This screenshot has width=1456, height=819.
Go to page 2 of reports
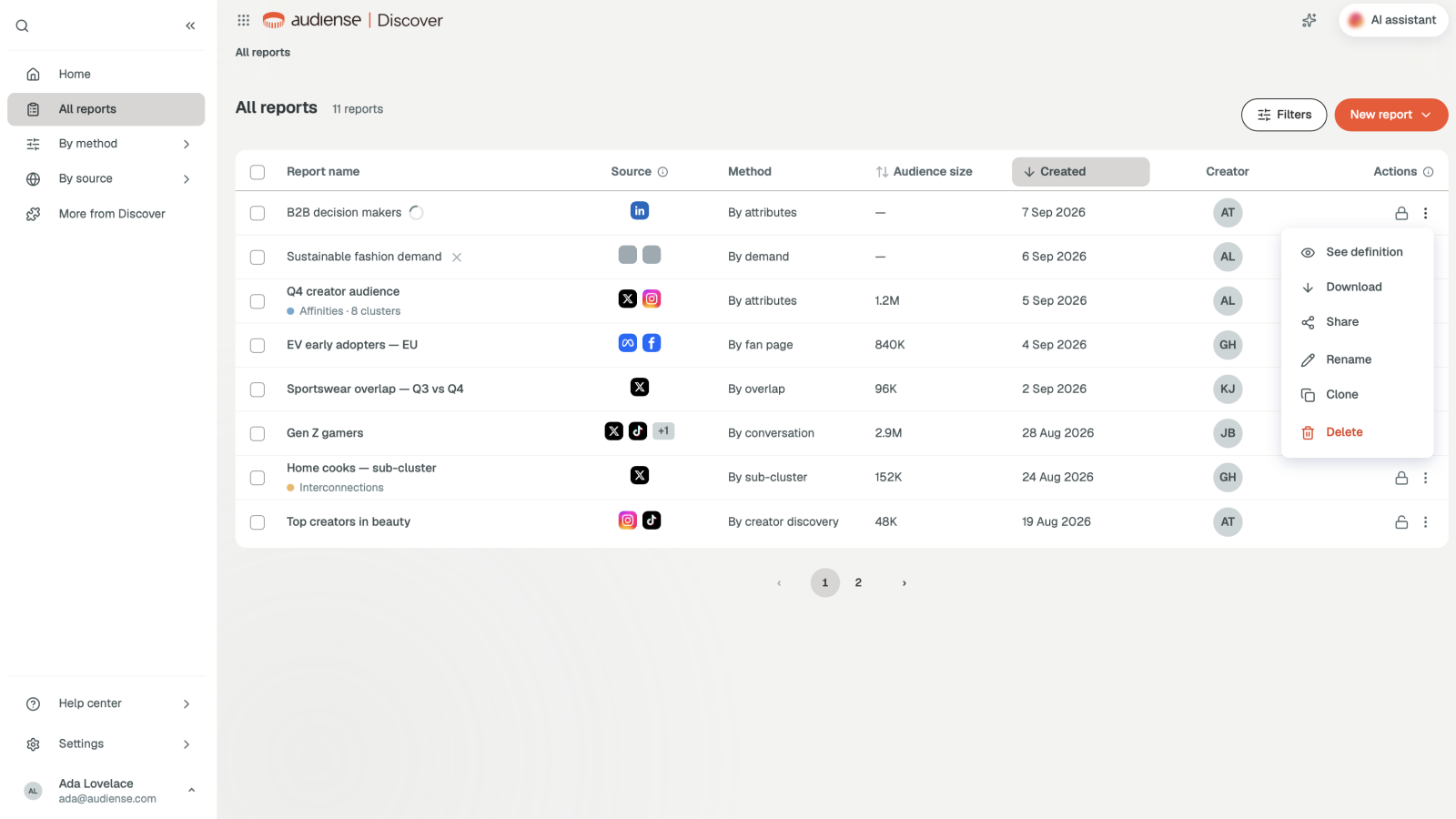click(858, 582)
